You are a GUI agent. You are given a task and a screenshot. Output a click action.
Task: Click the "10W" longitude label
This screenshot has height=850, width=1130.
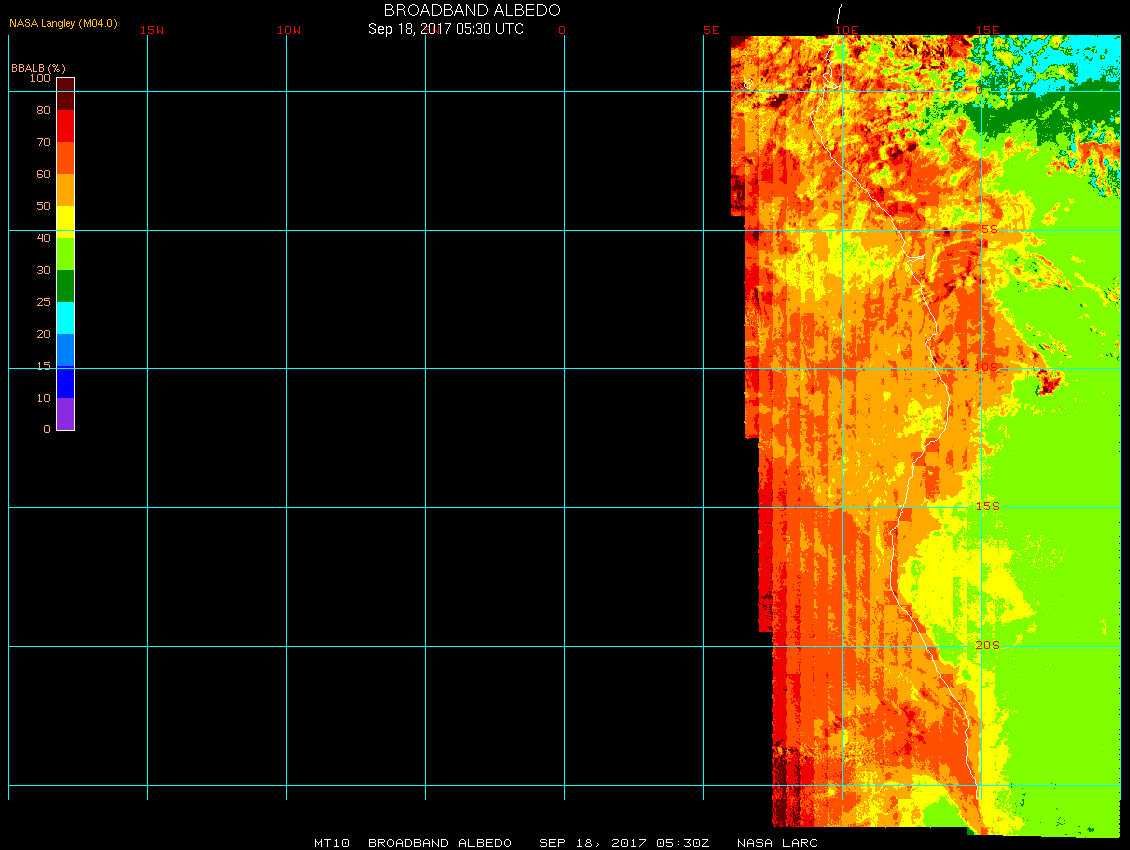[x=289, y=30]
